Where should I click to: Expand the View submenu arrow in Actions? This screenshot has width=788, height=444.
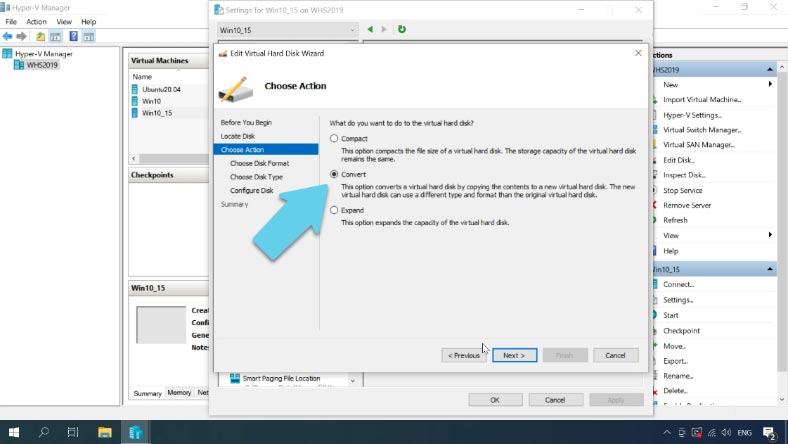770,235
